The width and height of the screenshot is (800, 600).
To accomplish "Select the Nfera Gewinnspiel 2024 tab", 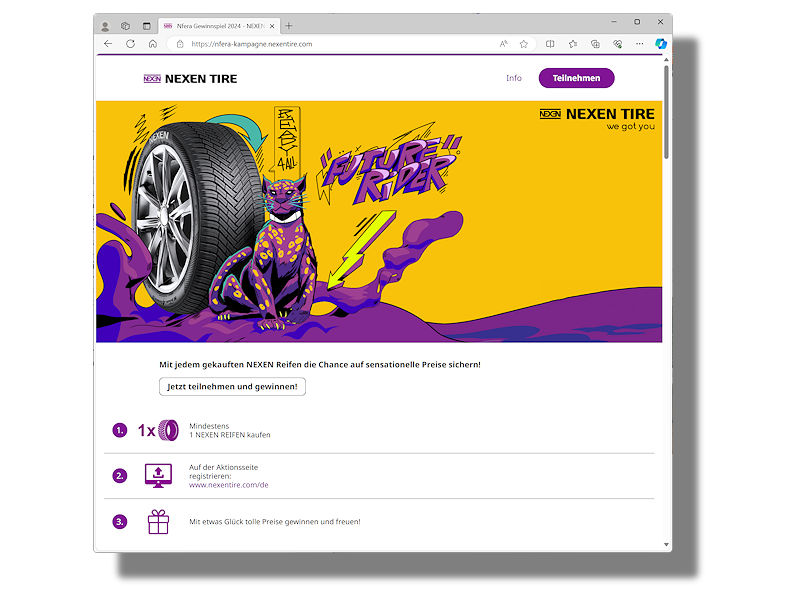I will [x=220, y=26].
